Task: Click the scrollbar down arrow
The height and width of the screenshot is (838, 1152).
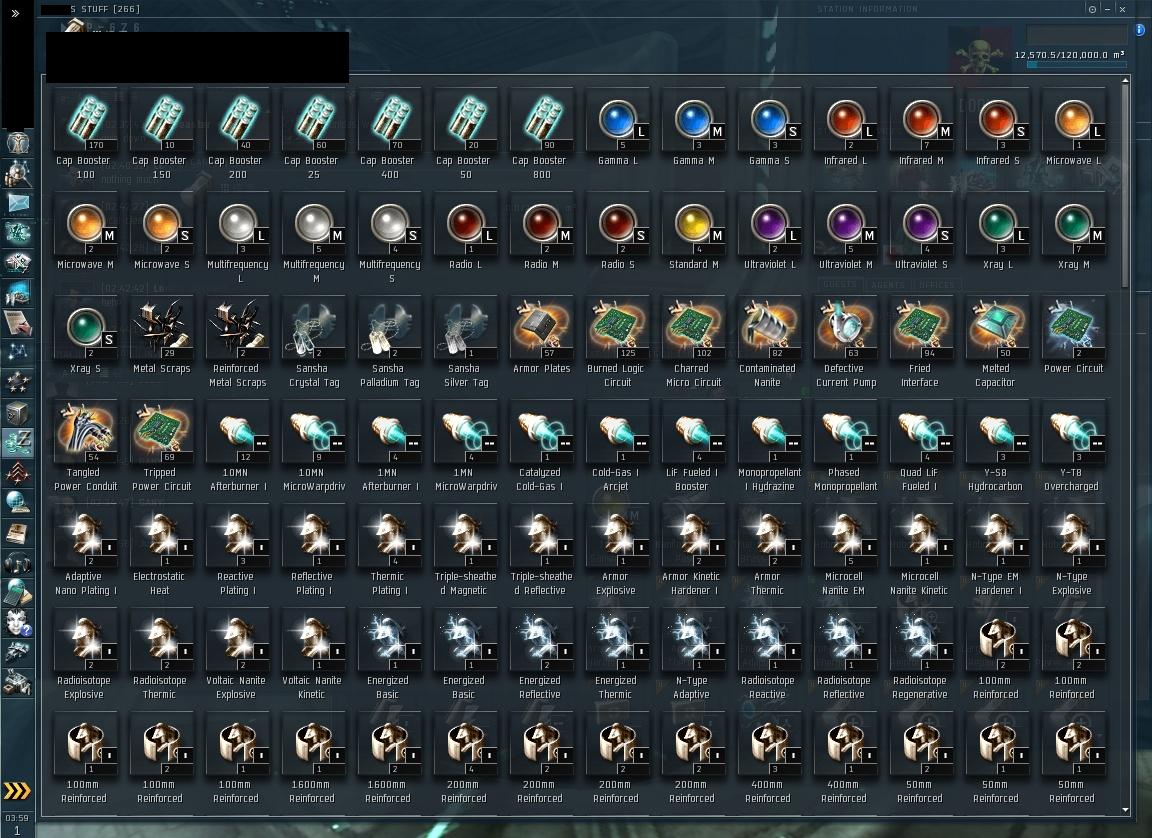Action: click(1126, 810)
